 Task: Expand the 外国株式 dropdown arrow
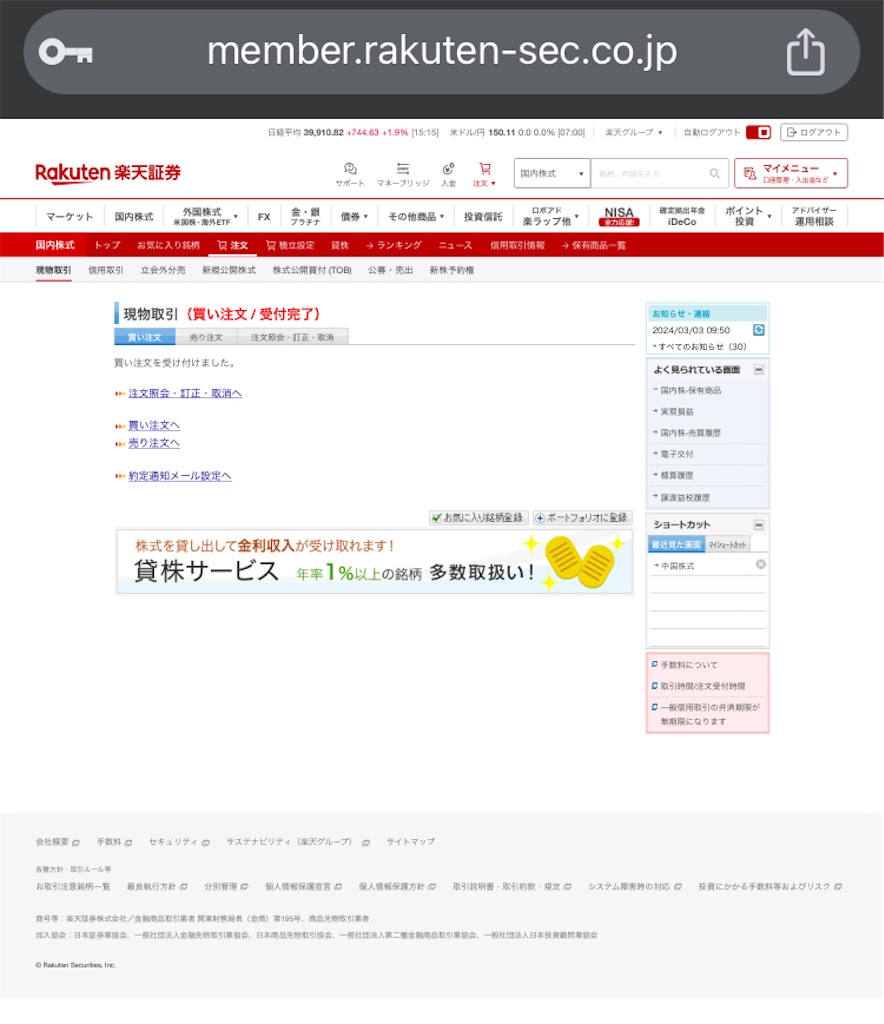(236, 215)
